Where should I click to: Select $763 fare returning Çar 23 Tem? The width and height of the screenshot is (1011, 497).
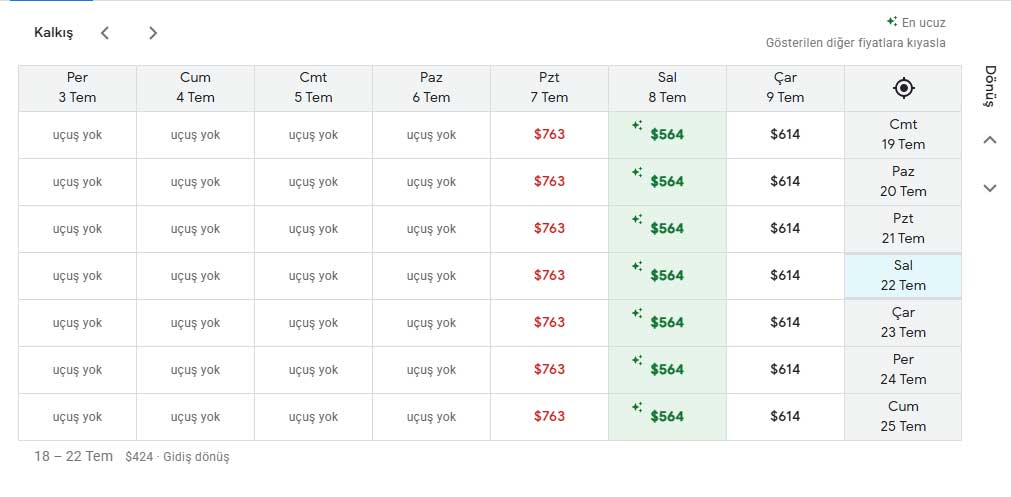pos(549,323)
